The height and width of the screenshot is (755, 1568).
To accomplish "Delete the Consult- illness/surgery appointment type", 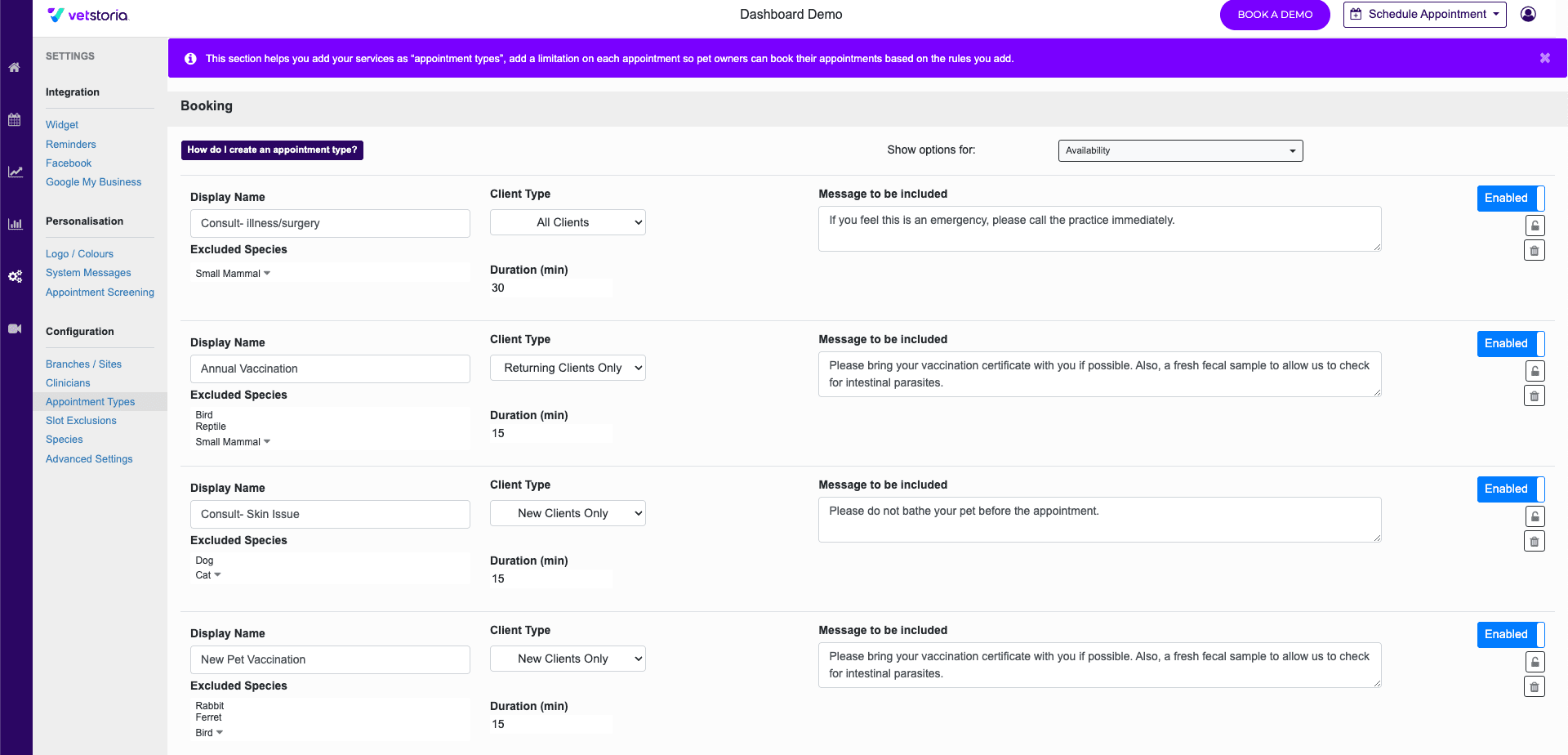I will [x=1535, y=251].
